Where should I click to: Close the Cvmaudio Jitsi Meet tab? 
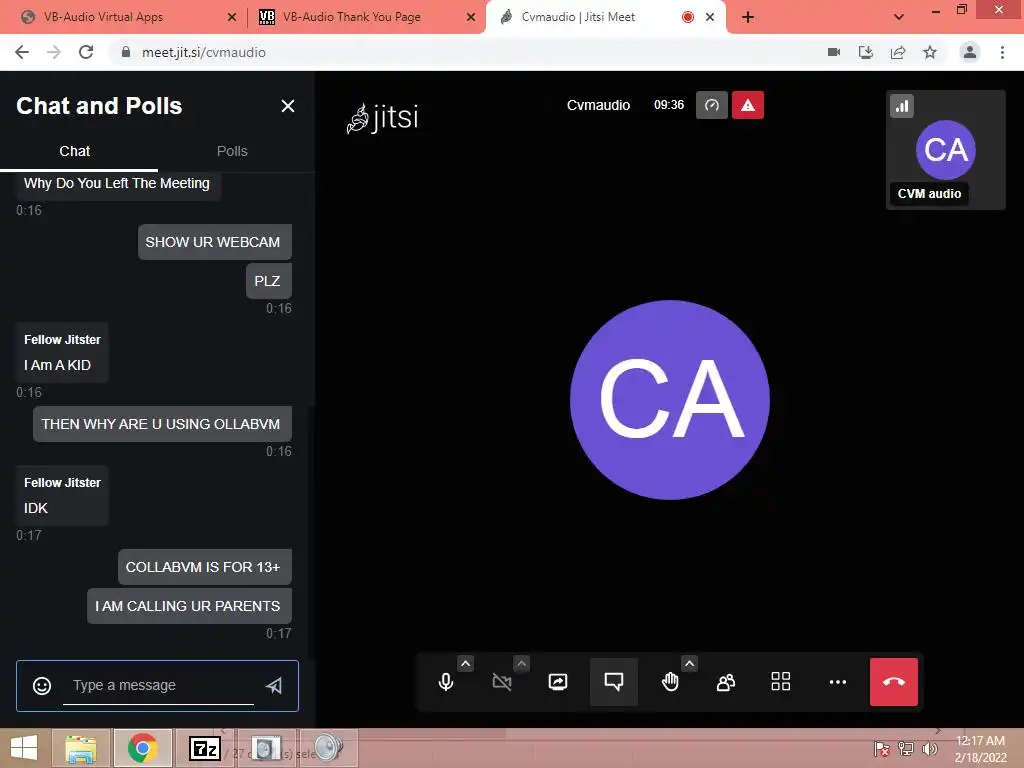[x=710, y=17]
